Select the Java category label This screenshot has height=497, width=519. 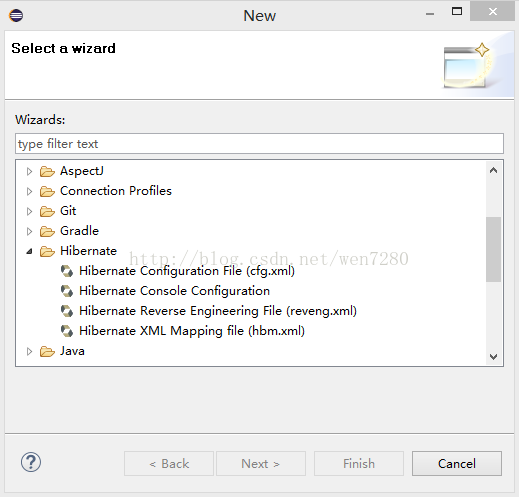click(x=72, y=351)
